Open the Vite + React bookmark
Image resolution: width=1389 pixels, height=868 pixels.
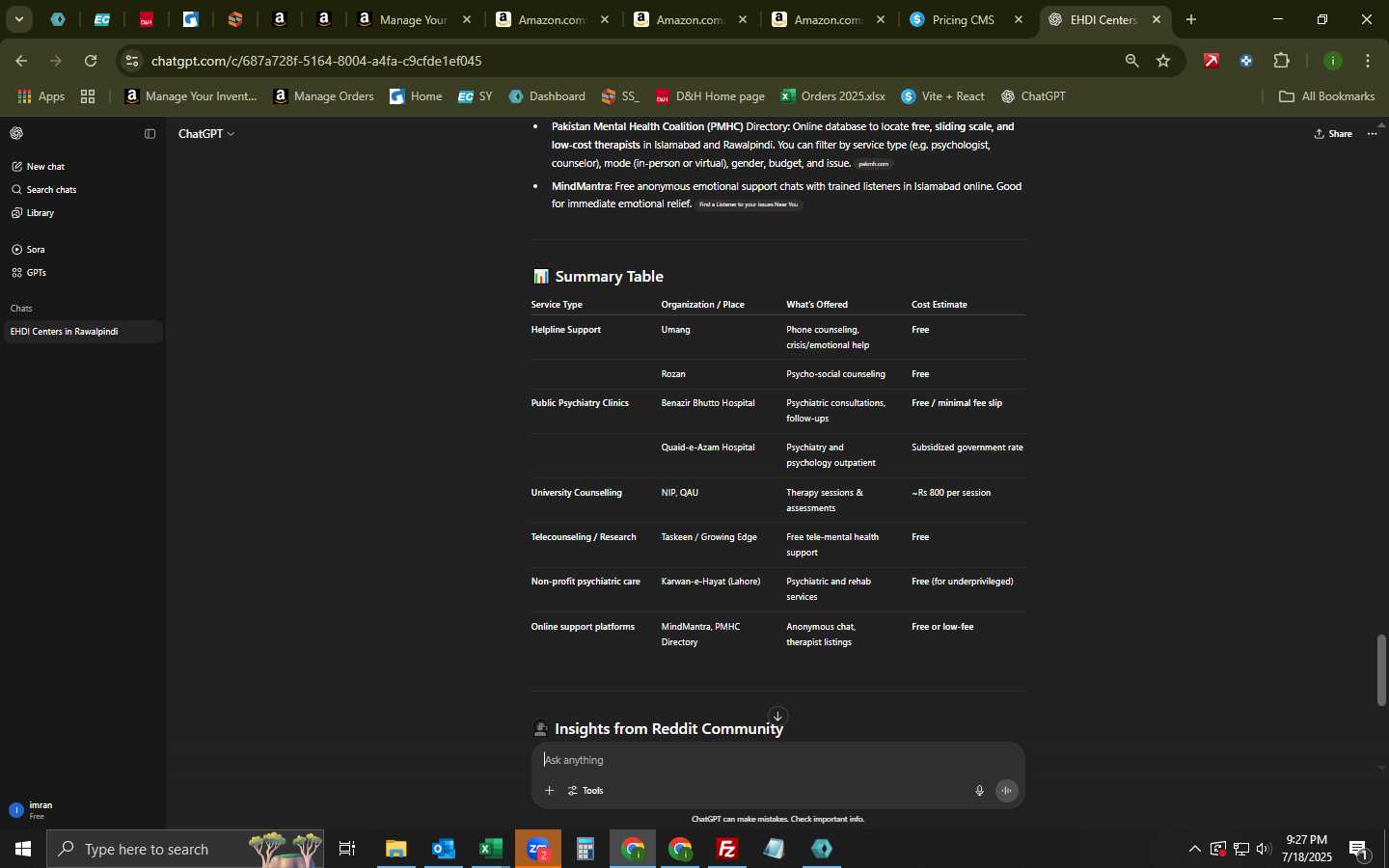coord(943,96)
